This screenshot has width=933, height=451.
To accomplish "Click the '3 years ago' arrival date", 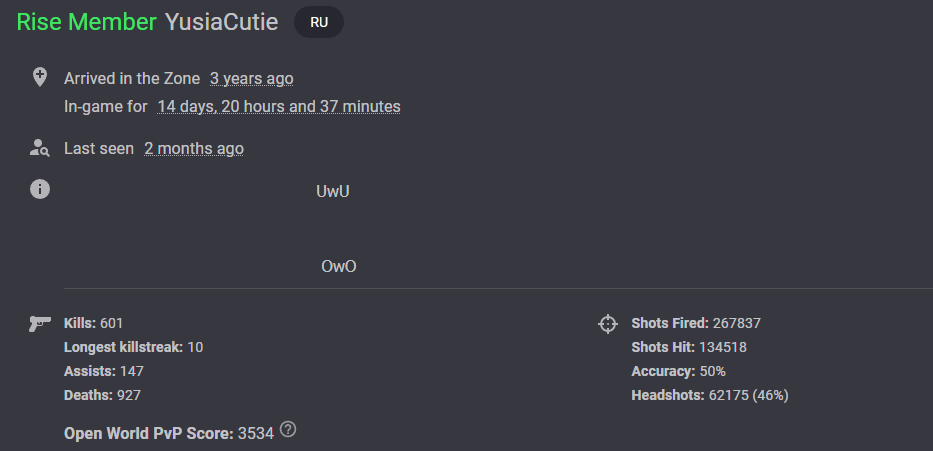I will (252, 79).
